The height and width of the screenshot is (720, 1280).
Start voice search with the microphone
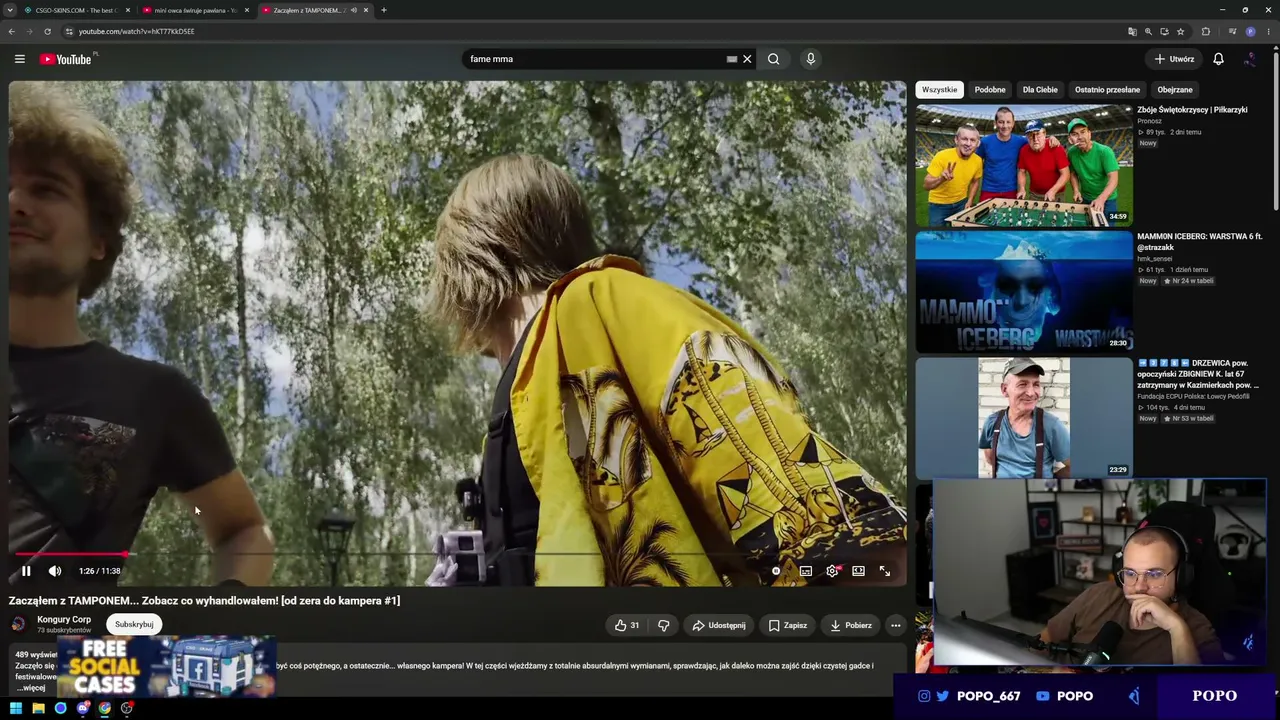(x=811, y=59)
